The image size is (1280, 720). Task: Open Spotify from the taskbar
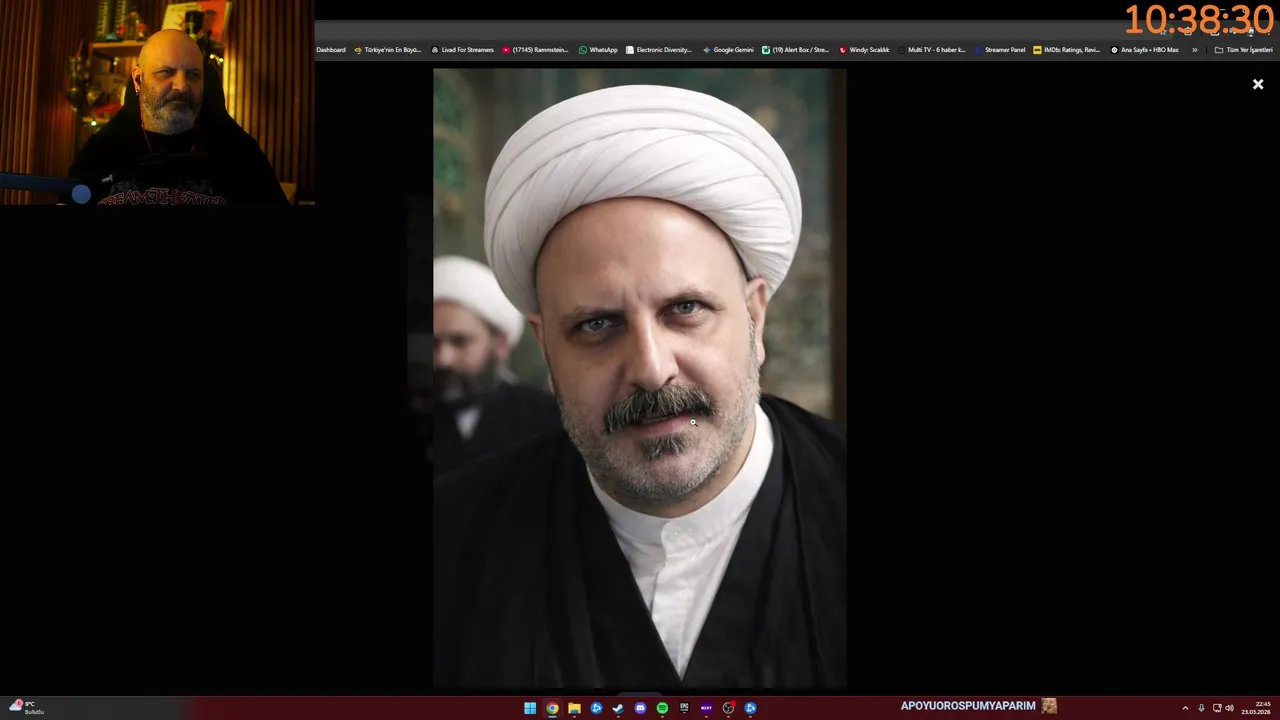coord(662,708)
